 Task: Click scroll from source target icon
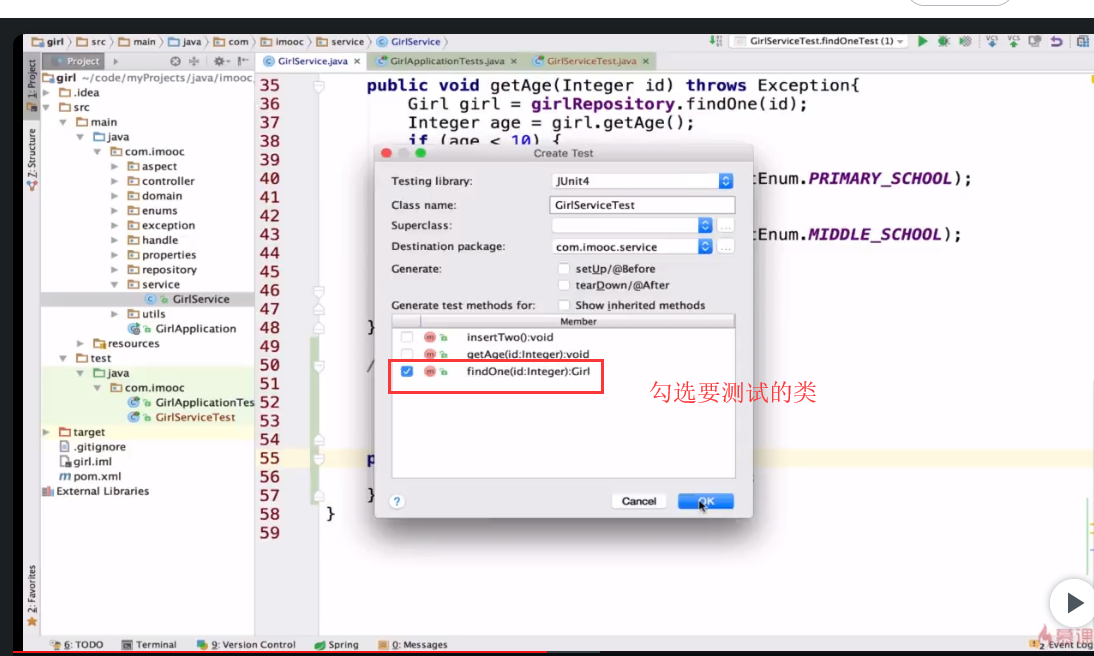pyautogui.click(x=175, y=61)
